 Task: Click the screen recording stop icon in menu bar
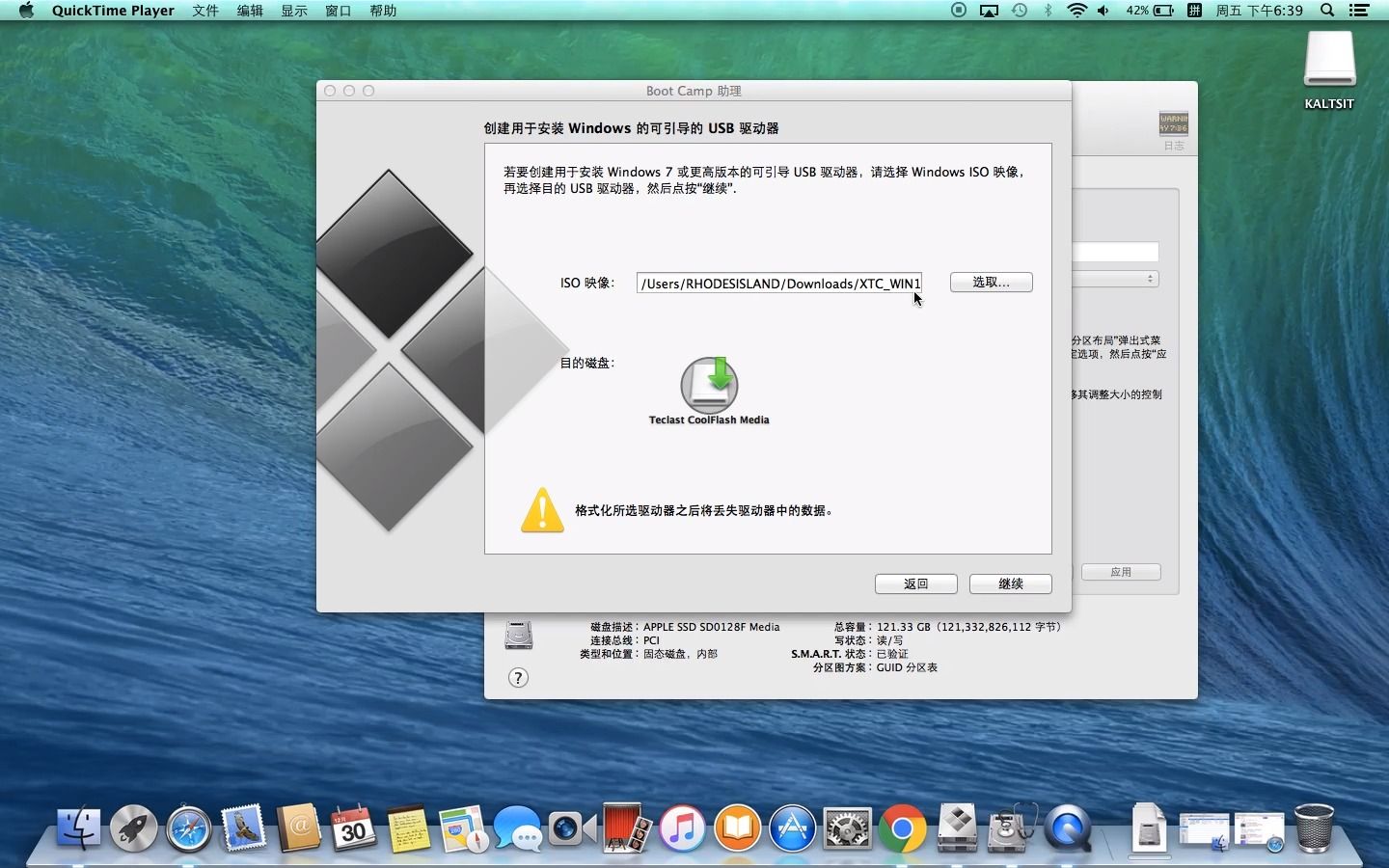pos(959,11)
